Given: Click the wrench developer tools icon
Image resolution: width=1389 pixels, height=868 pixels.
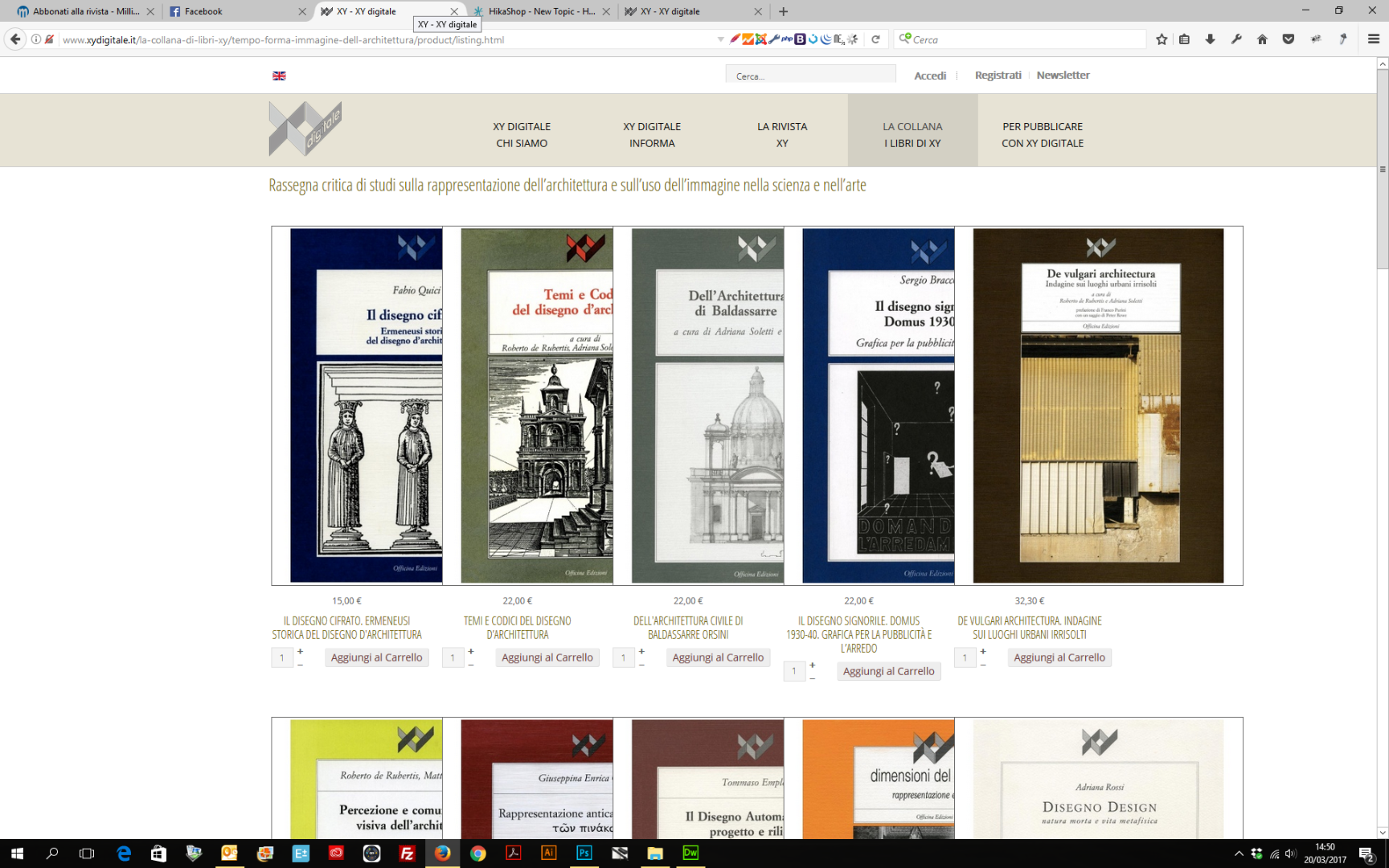Looking at the screenshot, I should pos(1236,39).
